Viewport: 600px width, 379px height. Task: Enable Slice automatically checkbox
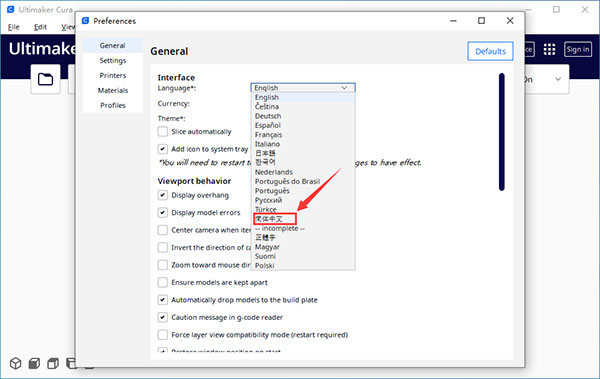coord(163,131)
